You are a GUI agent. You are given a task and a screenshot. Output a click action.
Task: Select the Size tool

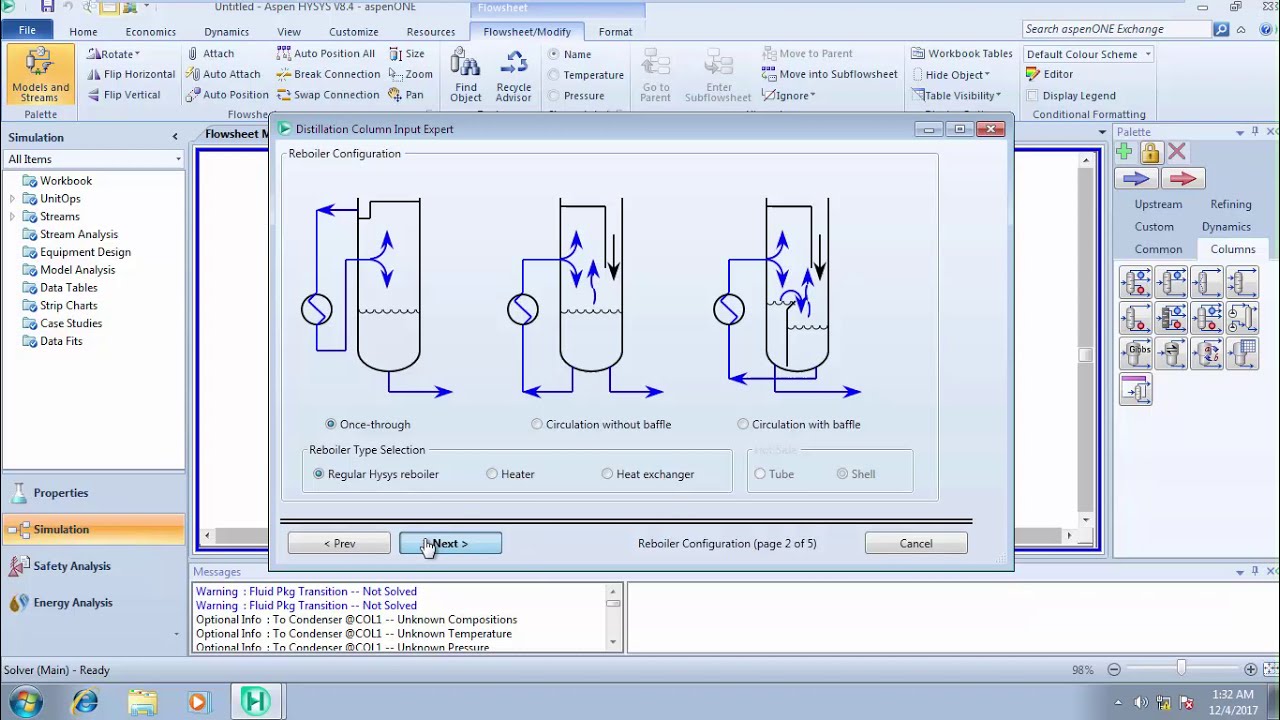[406, 54]
